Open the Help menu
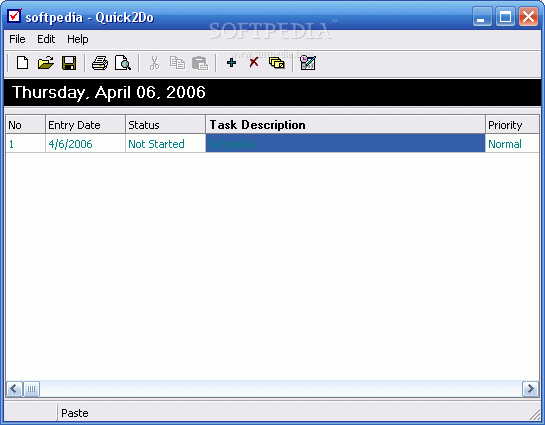Image resolution: width=545 pixels, height=425 pixels. click(78, 39)
